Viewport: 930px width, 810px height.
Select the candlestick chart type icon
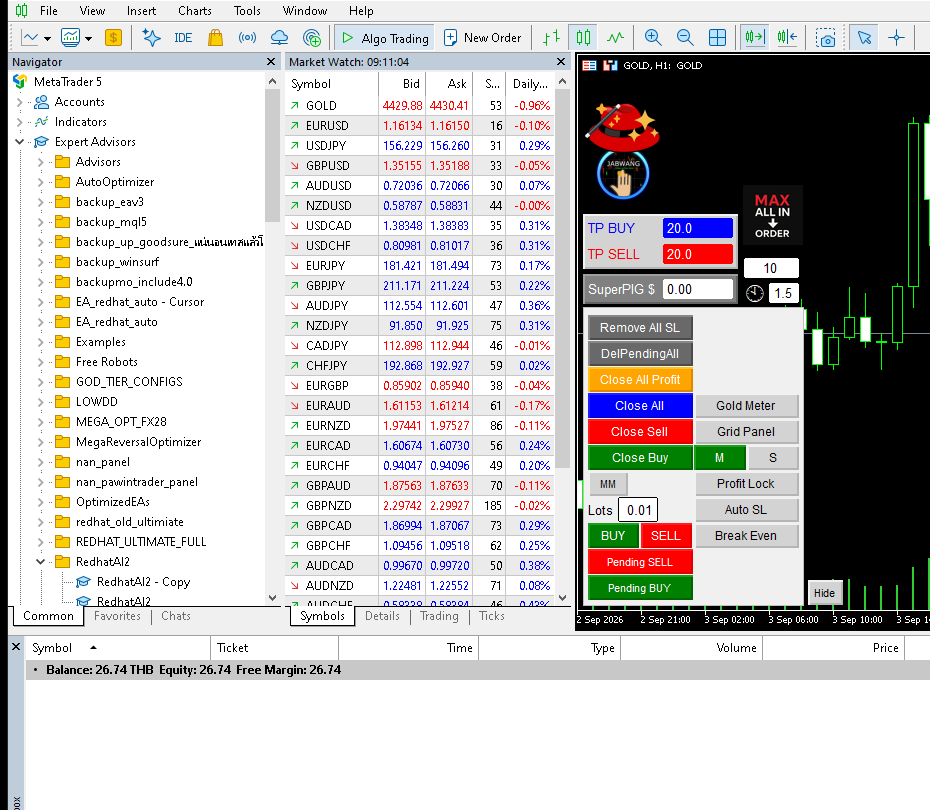click(x=584, y=38)
